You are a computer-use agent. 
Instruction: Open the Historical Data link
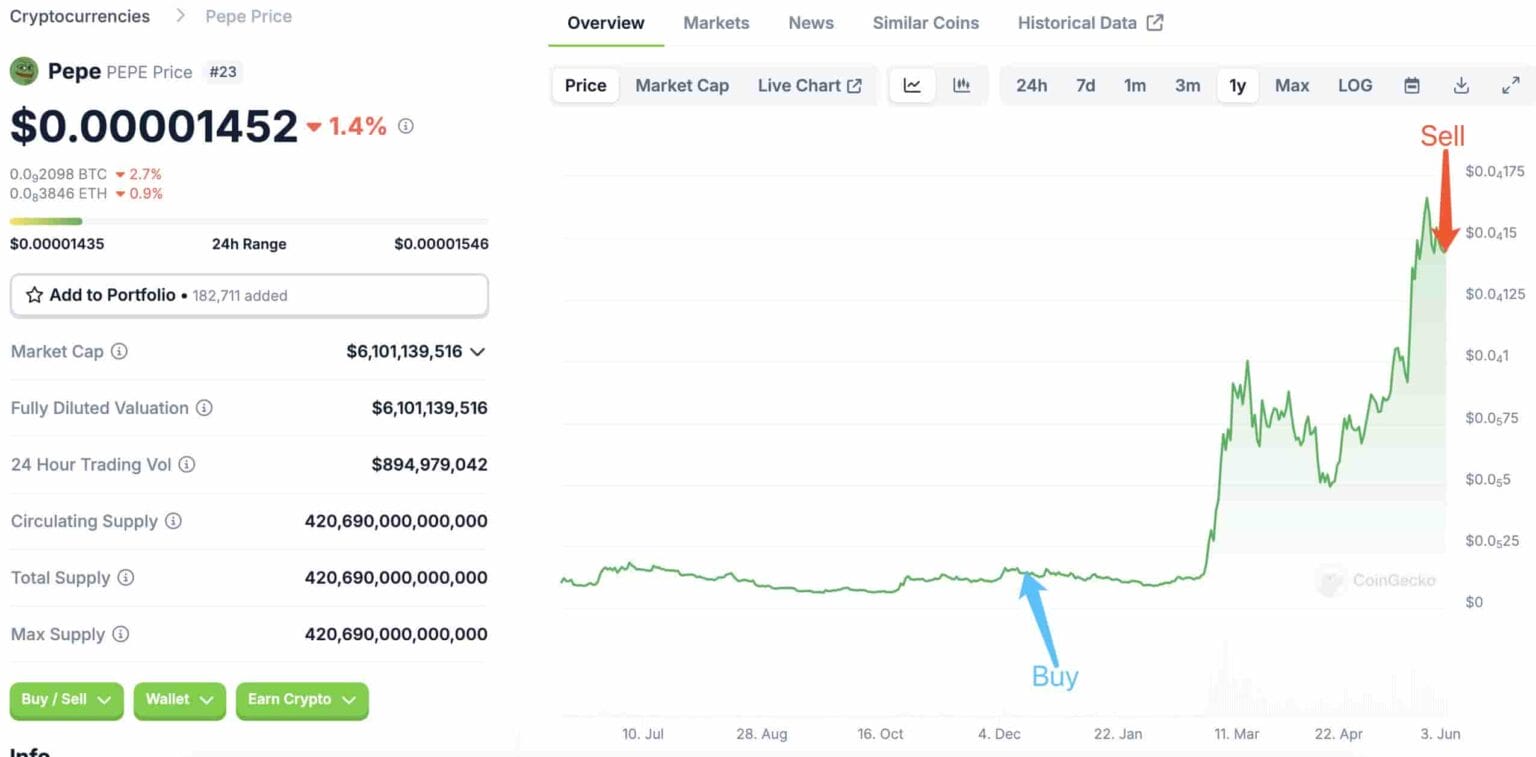click(1089, 23)
